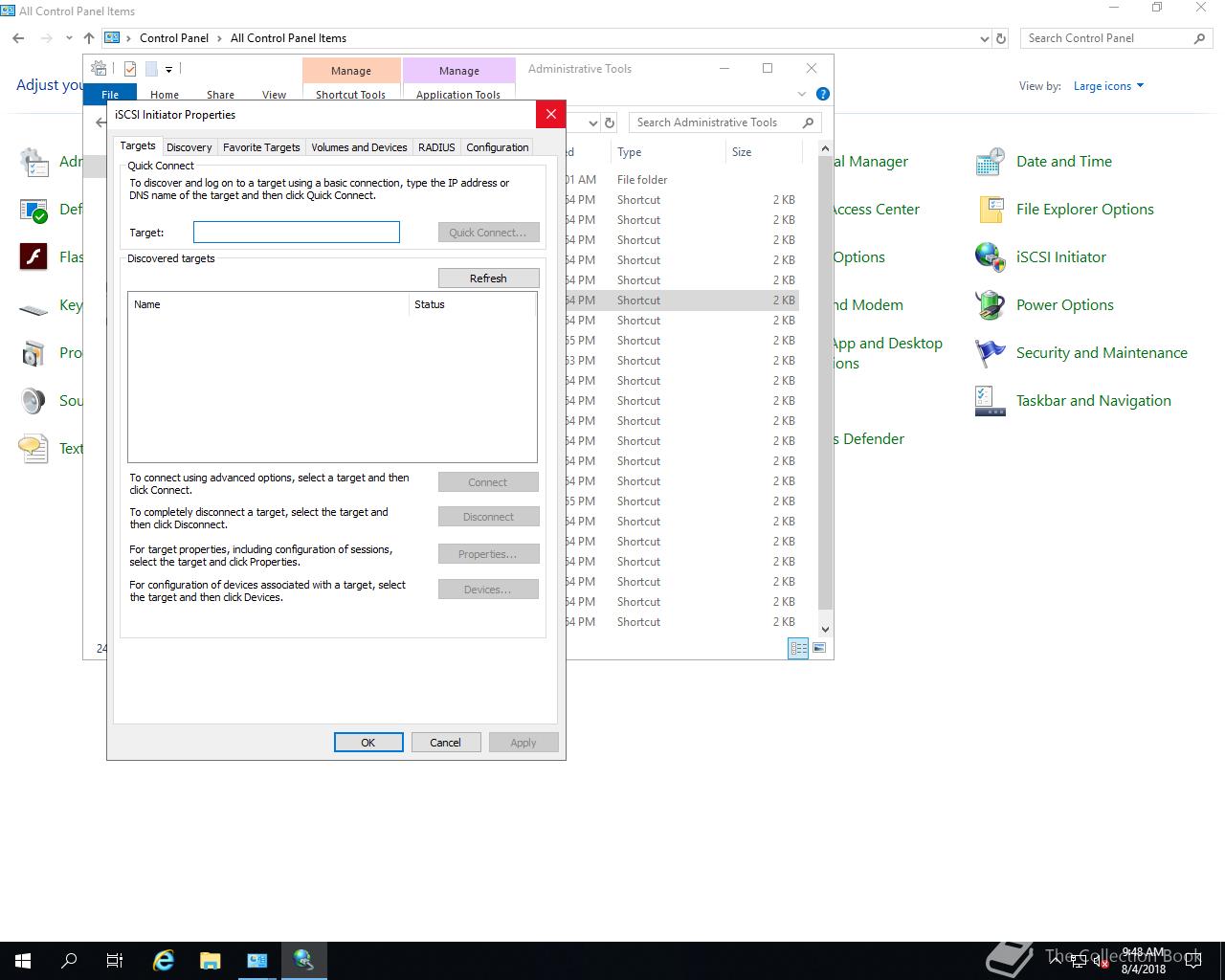1225x980 pixels.
Task: Open the Volumes and Devices tab
Action: [359, 147]
